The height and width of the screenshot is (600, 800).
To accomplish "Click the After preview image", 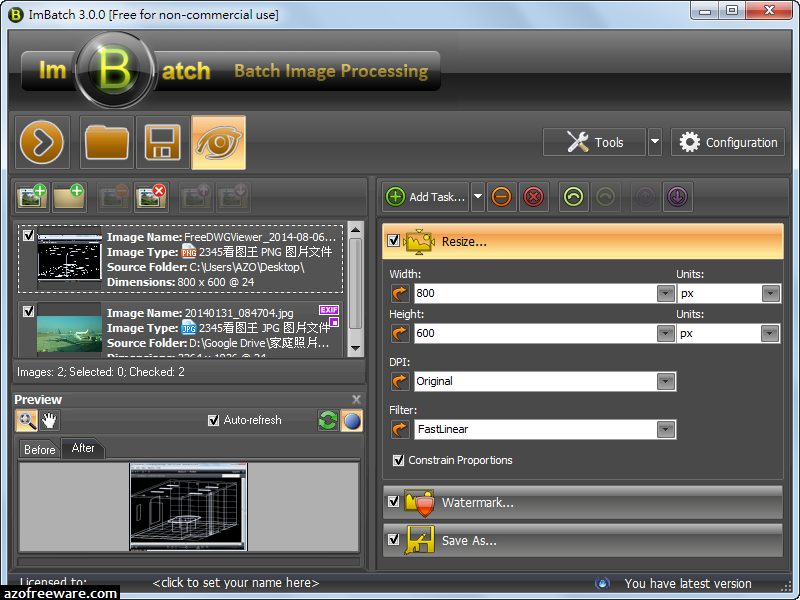I will 188,507.
